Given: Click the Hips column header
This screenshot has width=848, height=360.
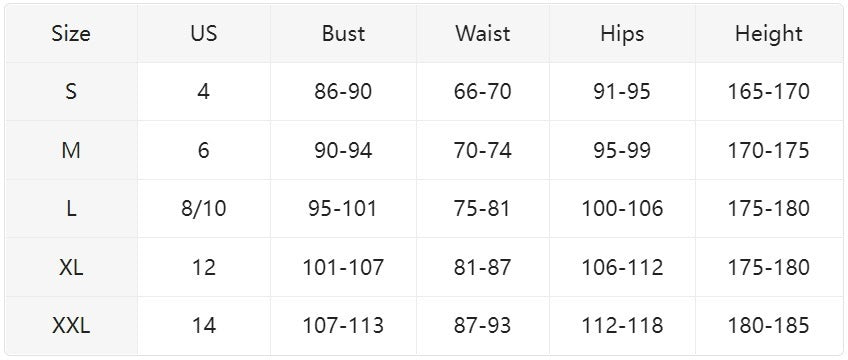Looking at the screenshot, I should 622,34.
